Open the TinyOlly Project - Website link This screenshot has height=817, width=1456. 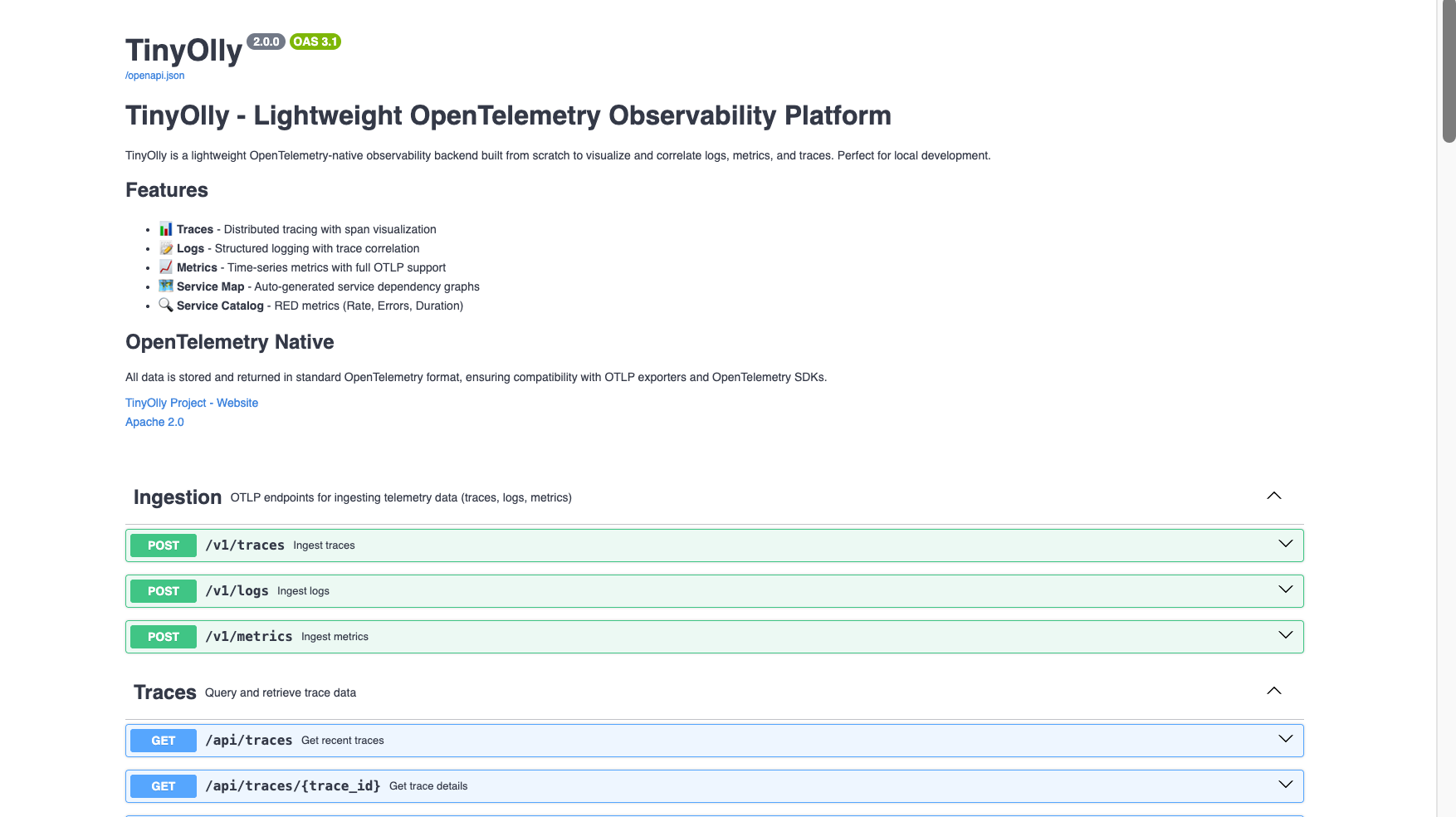coord(192,403)
